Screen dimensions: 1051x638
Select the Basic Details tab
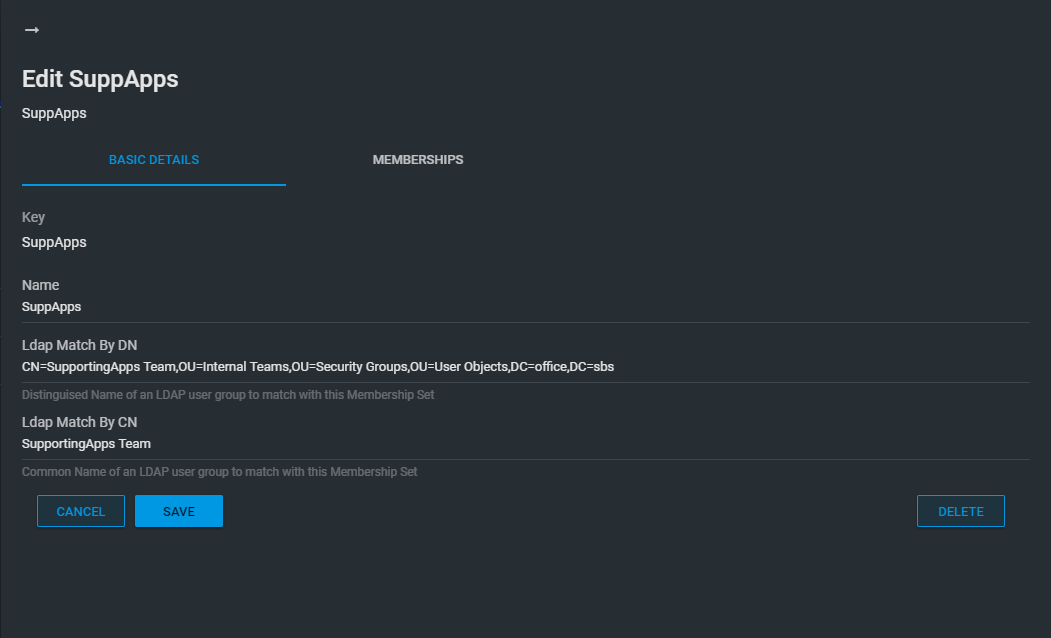[x=154, y=160]
